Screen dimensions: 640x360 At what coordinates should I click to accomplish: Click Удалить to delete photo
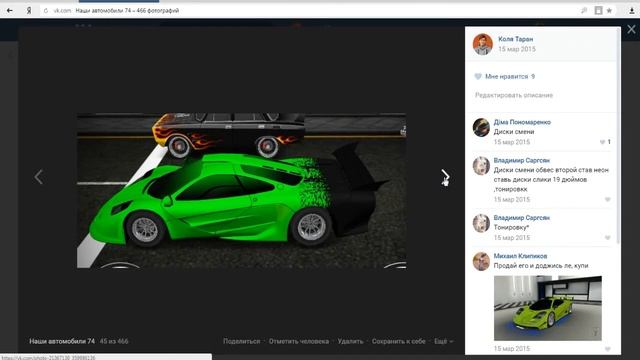(x=350, y=341)
